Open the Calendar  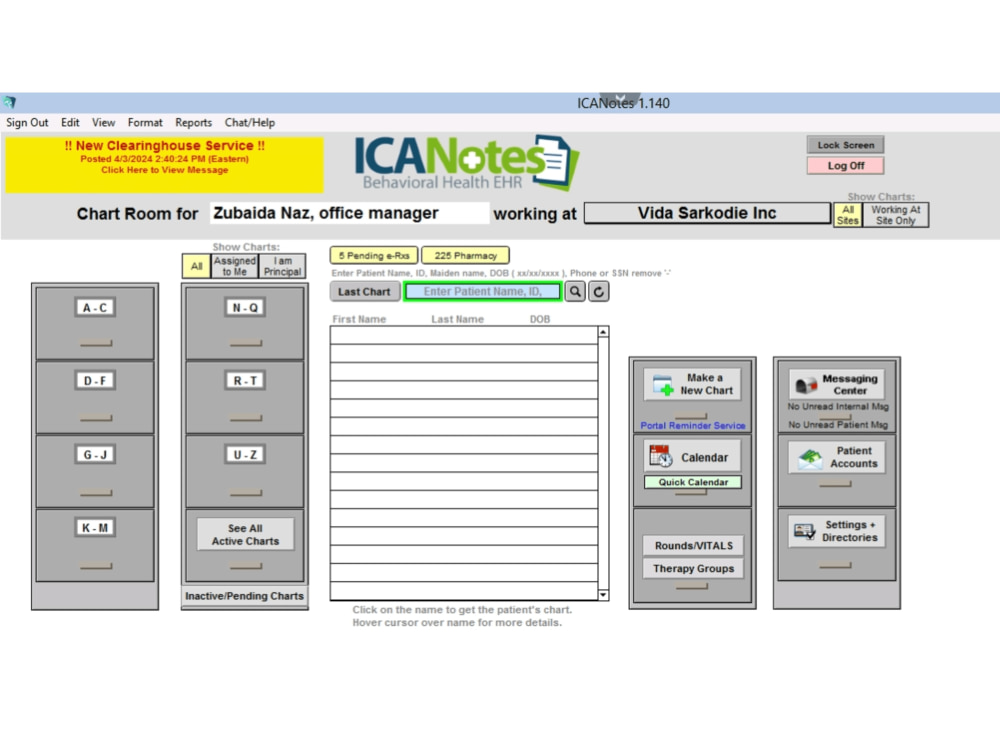(693, 457)
